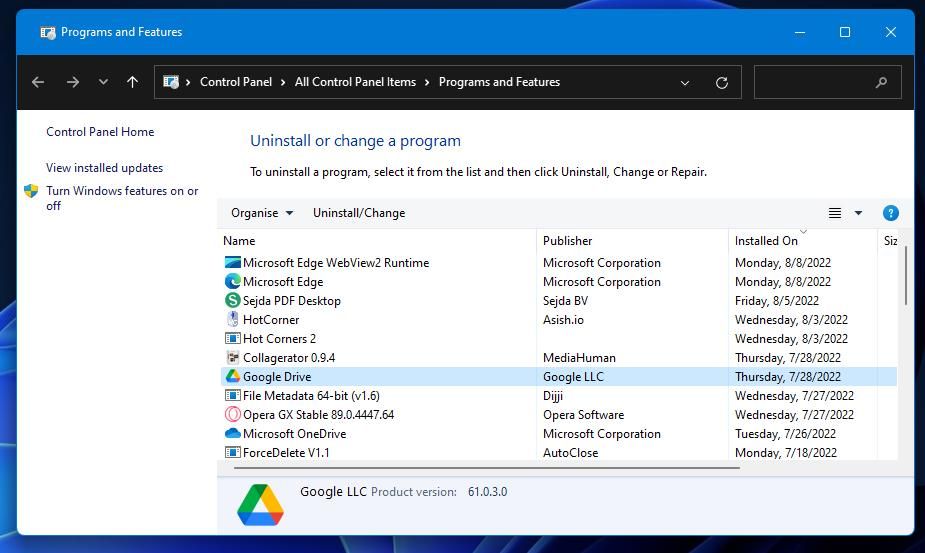Expand the address bar history dropdown
Viewport: 925px width, 553px height.
(x=685, y=83)
